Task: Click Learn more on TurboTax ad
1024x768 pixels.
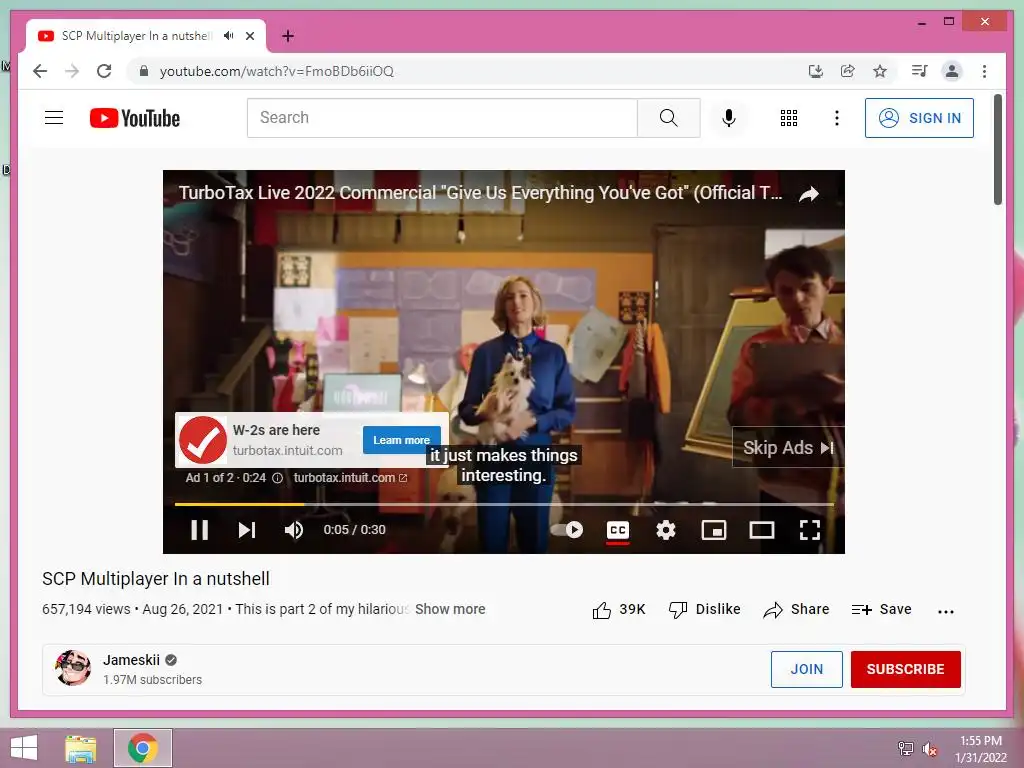Action: (x=402, y=440)
